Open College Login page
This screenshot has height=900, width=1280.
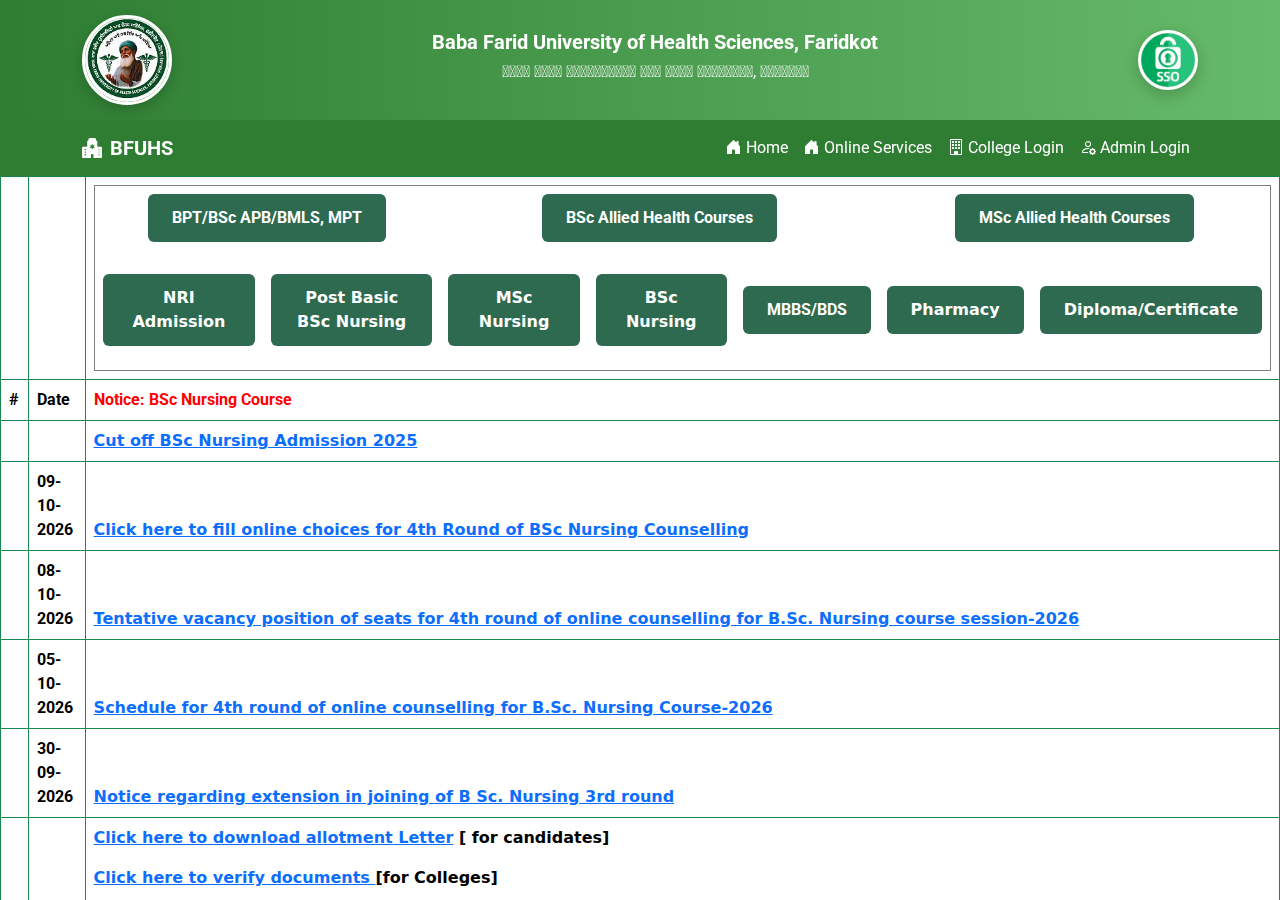(1007, 148)
